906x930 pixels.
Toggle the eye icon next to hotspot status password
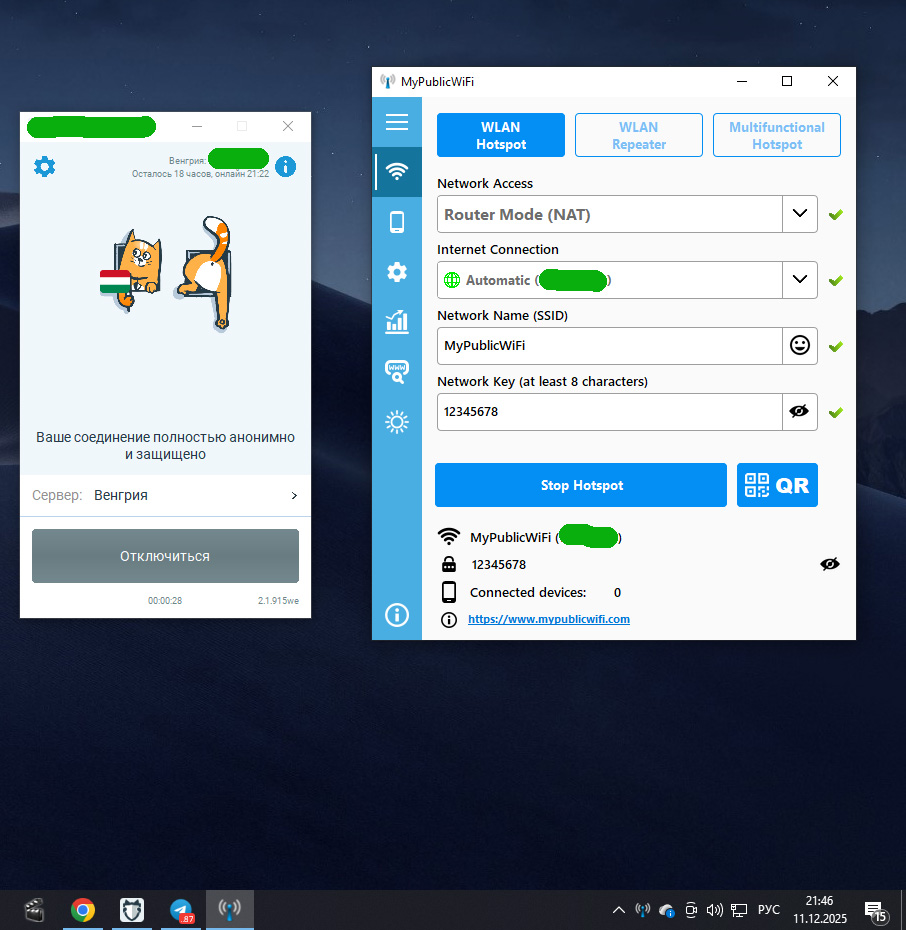point(830,564)
